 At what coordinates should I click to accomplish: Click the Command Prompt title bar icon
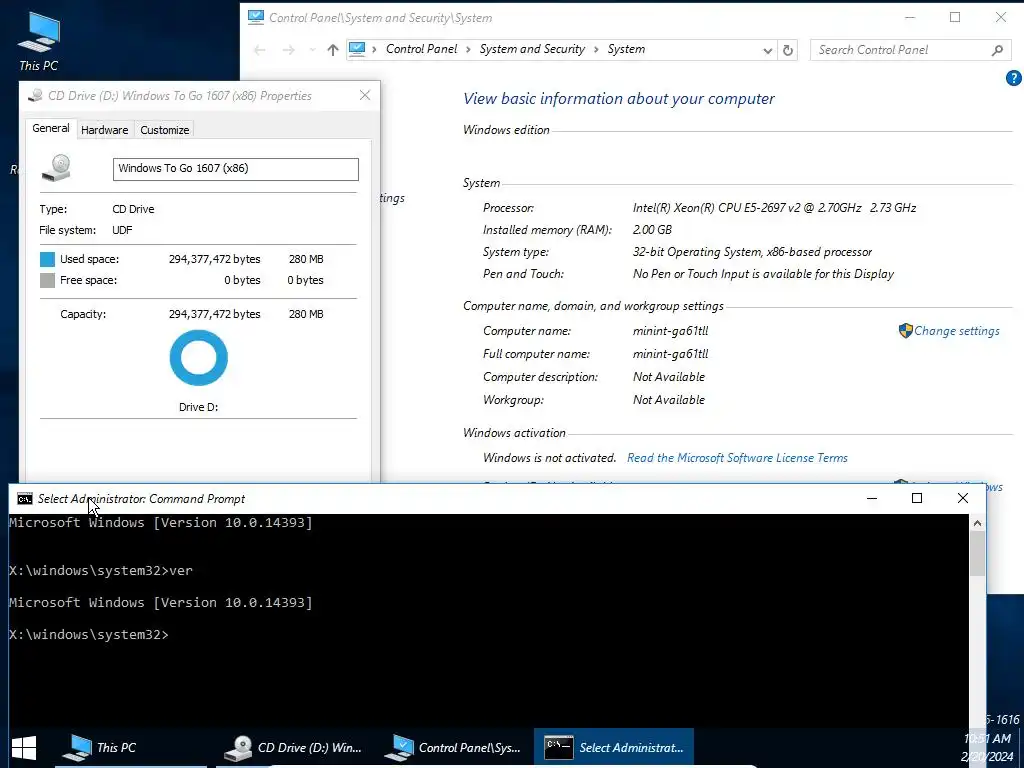click(x=24, y=499)
